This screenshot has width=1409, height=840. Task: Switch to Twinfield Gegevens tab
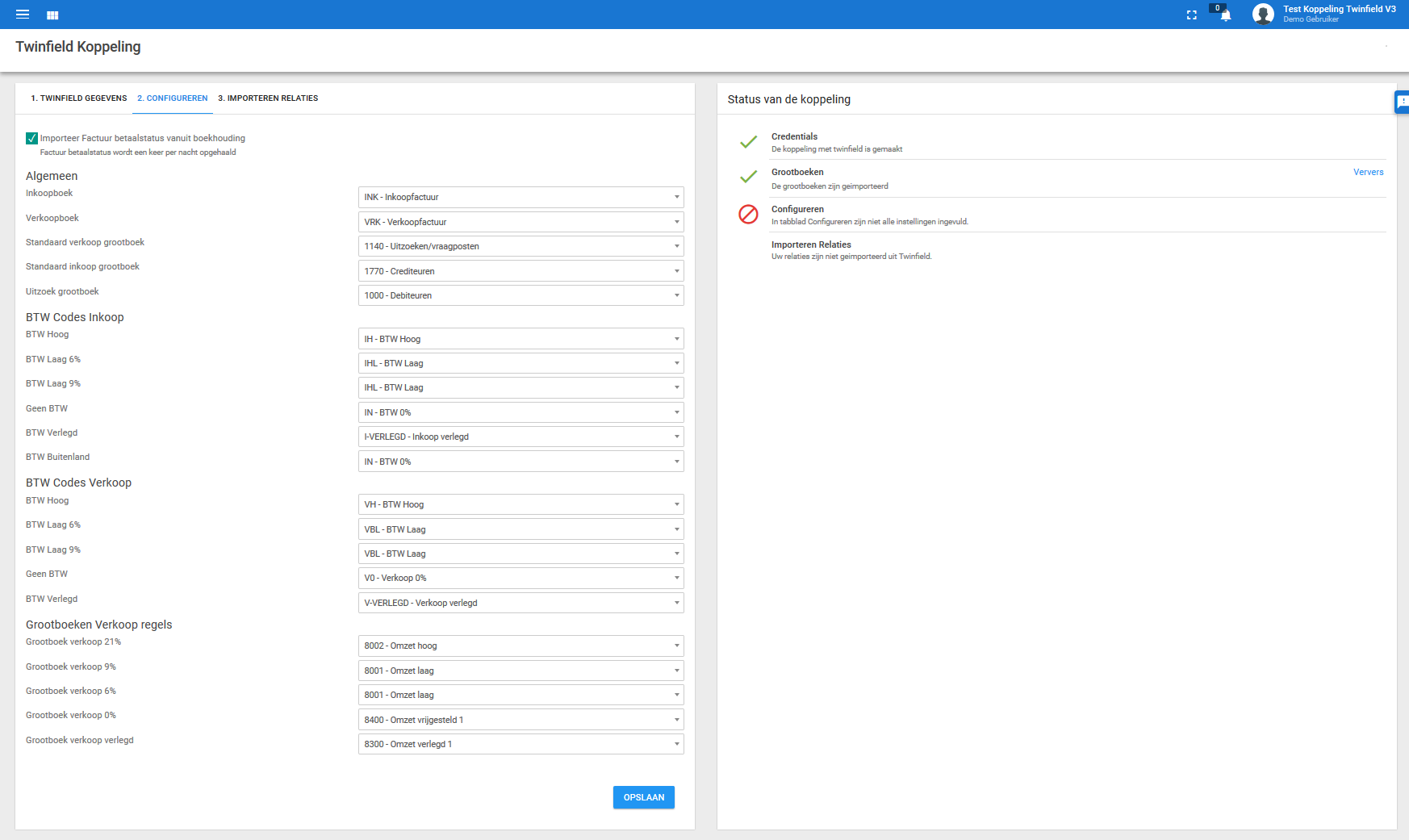79,98
